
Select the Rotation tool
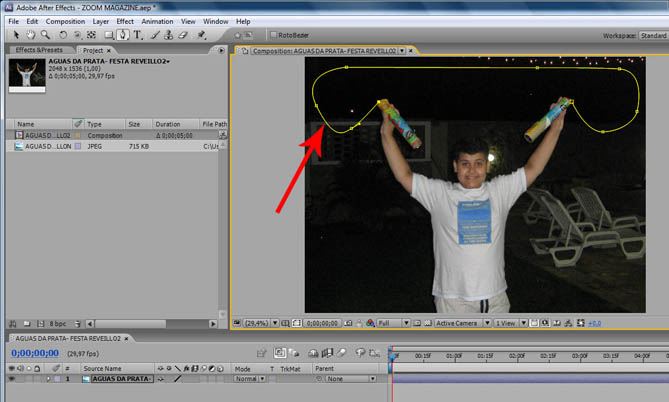coord(63,35)
